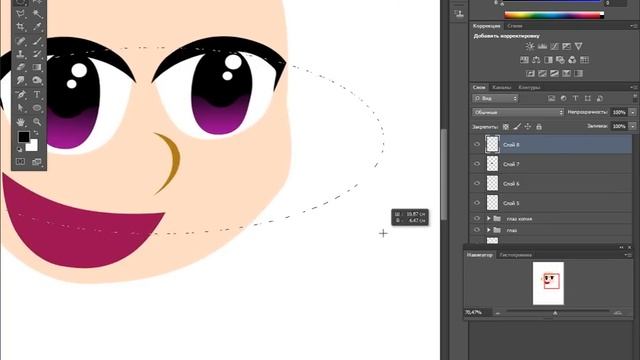Add a Black & White adjustment
The height and width of the screenshot is (360, 640).
[x=548, y=60]
